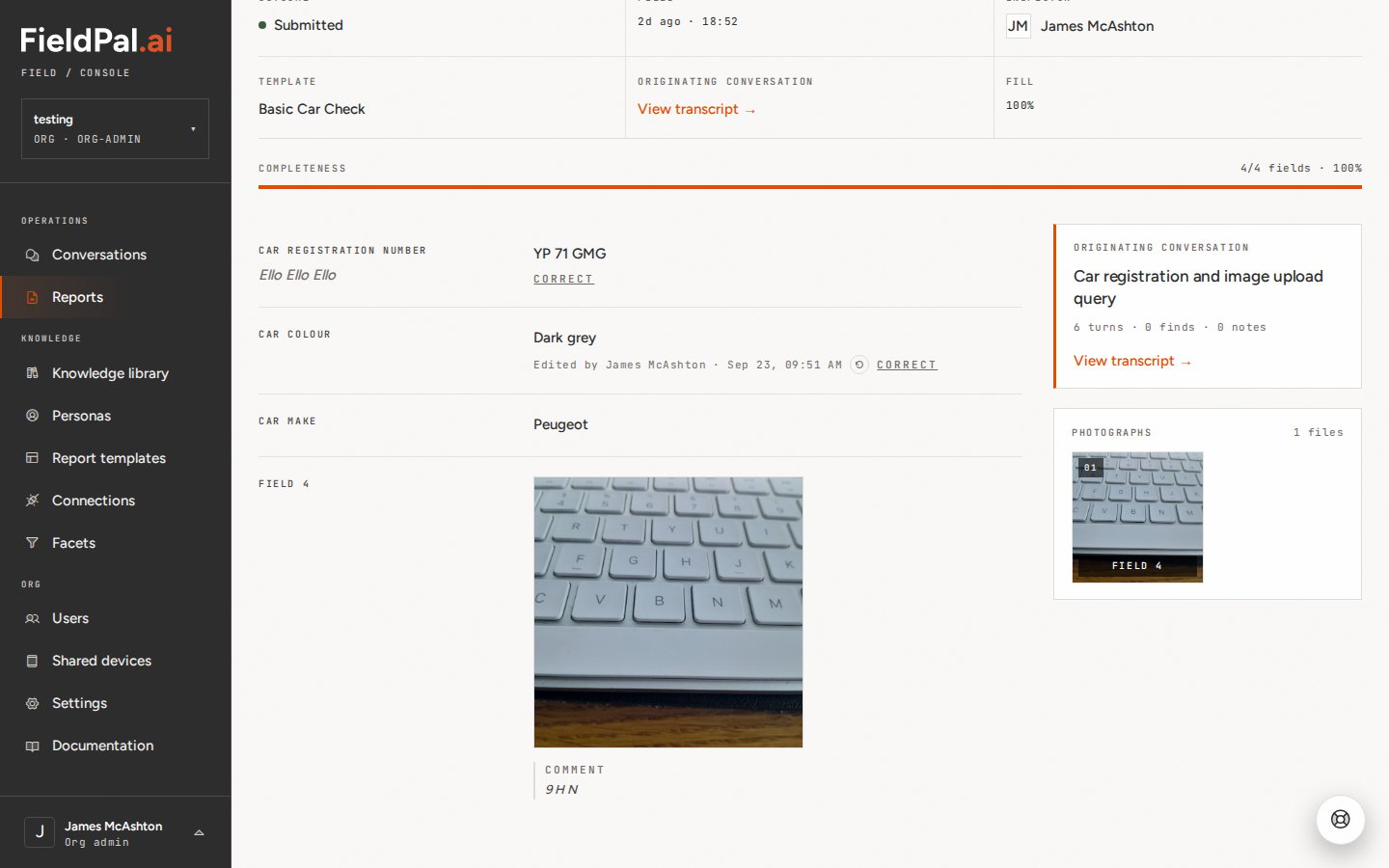Click the 100% fill value
This screenshot has height=868, width=1389.
pyautogui.click(x=1020, y=105)
